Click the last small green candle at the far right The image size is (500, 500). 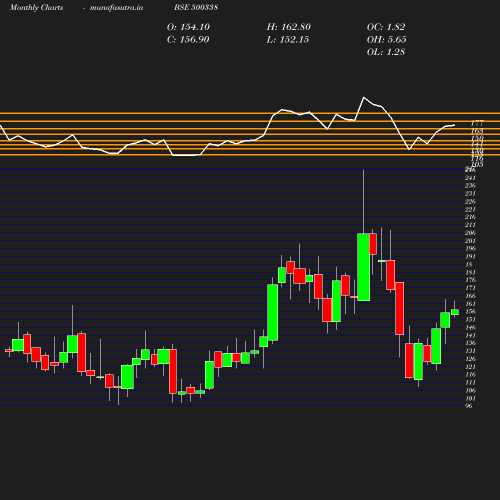[455, 312]
